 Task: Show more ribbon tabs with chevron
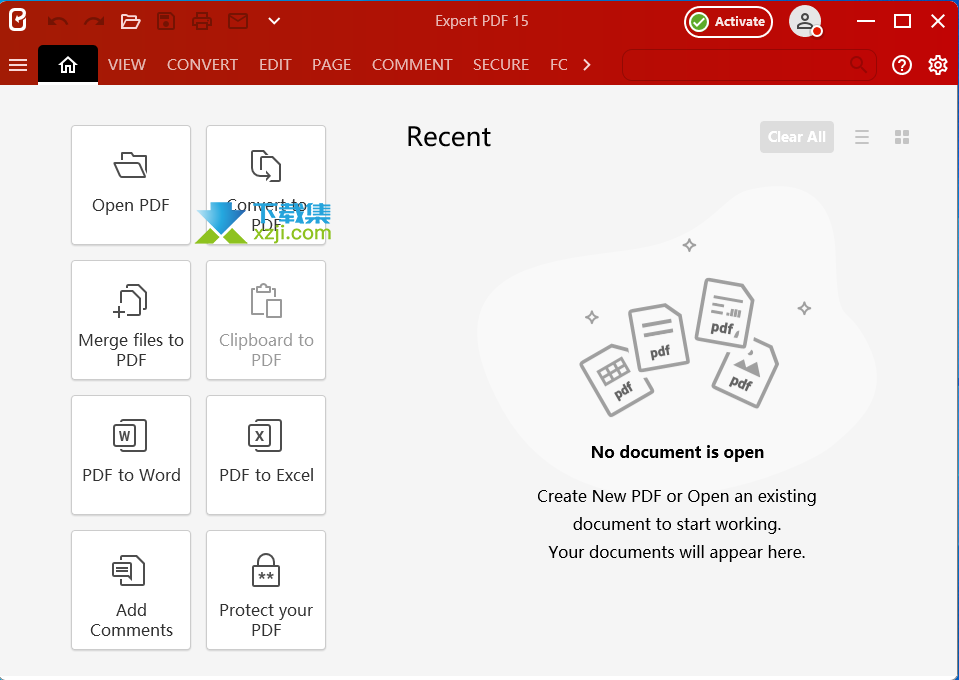coord(587,65)
